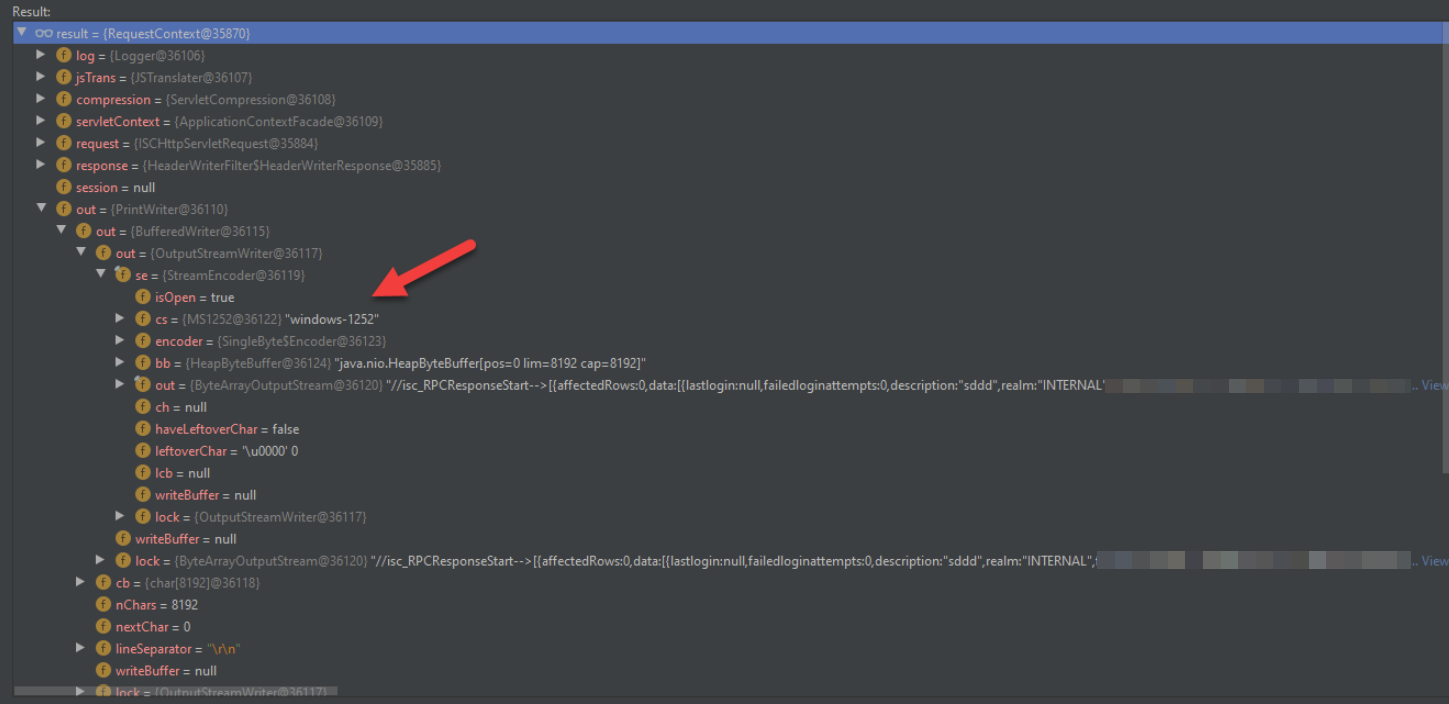Click the field icon for session variable

64,188
